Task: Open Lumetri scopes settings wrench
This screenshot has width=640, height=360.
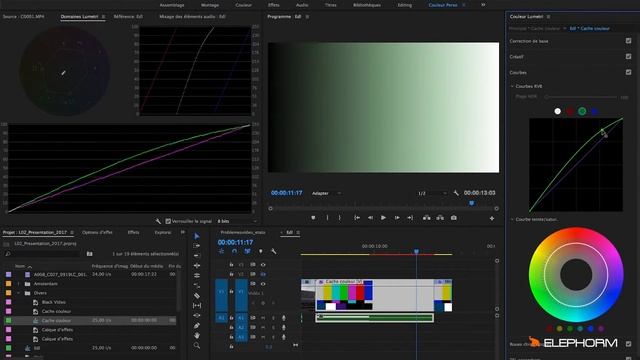Action: click(x=158, y=221)
